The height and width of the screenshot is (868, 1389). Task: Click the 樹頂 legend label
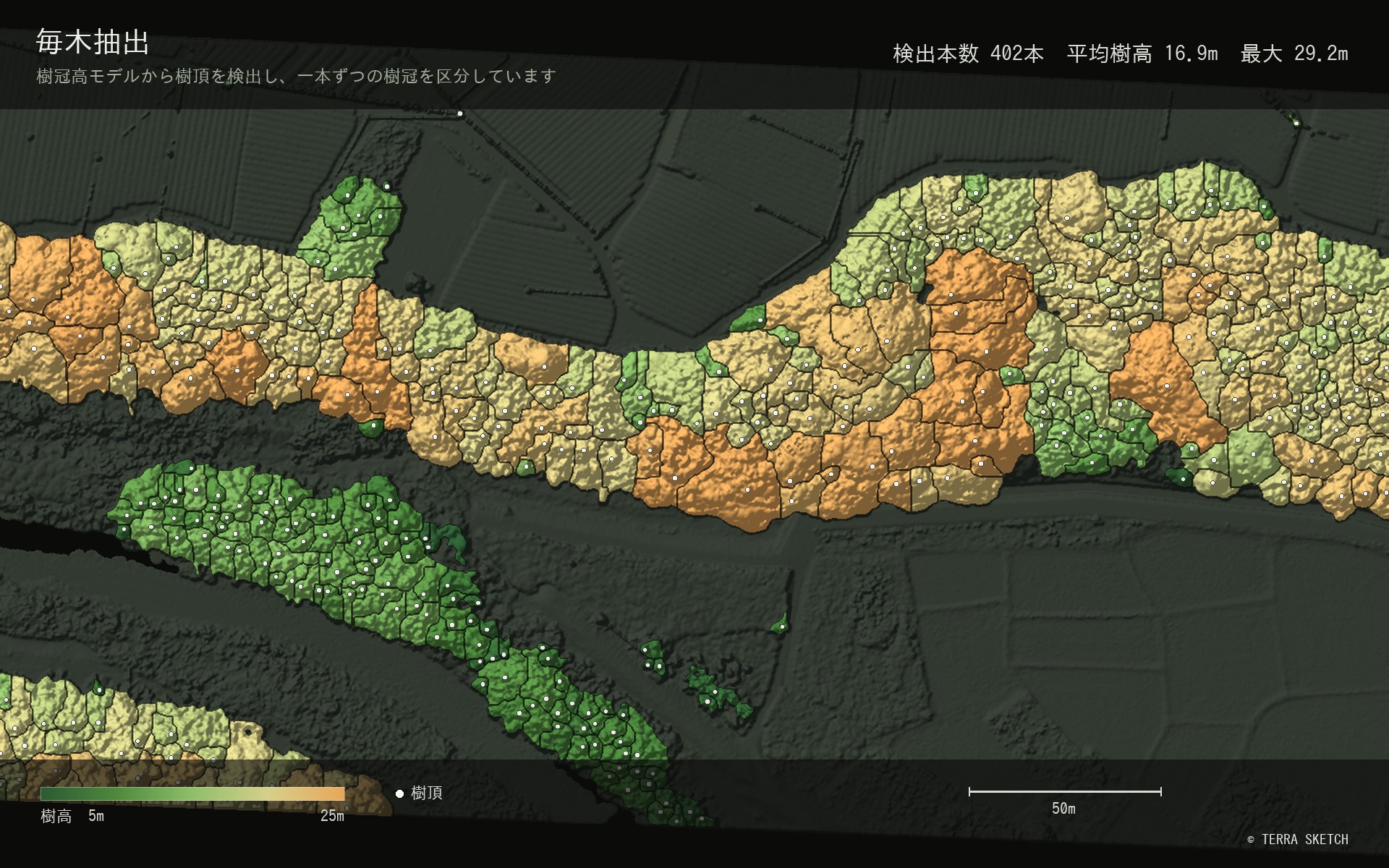tap(427, 793)
